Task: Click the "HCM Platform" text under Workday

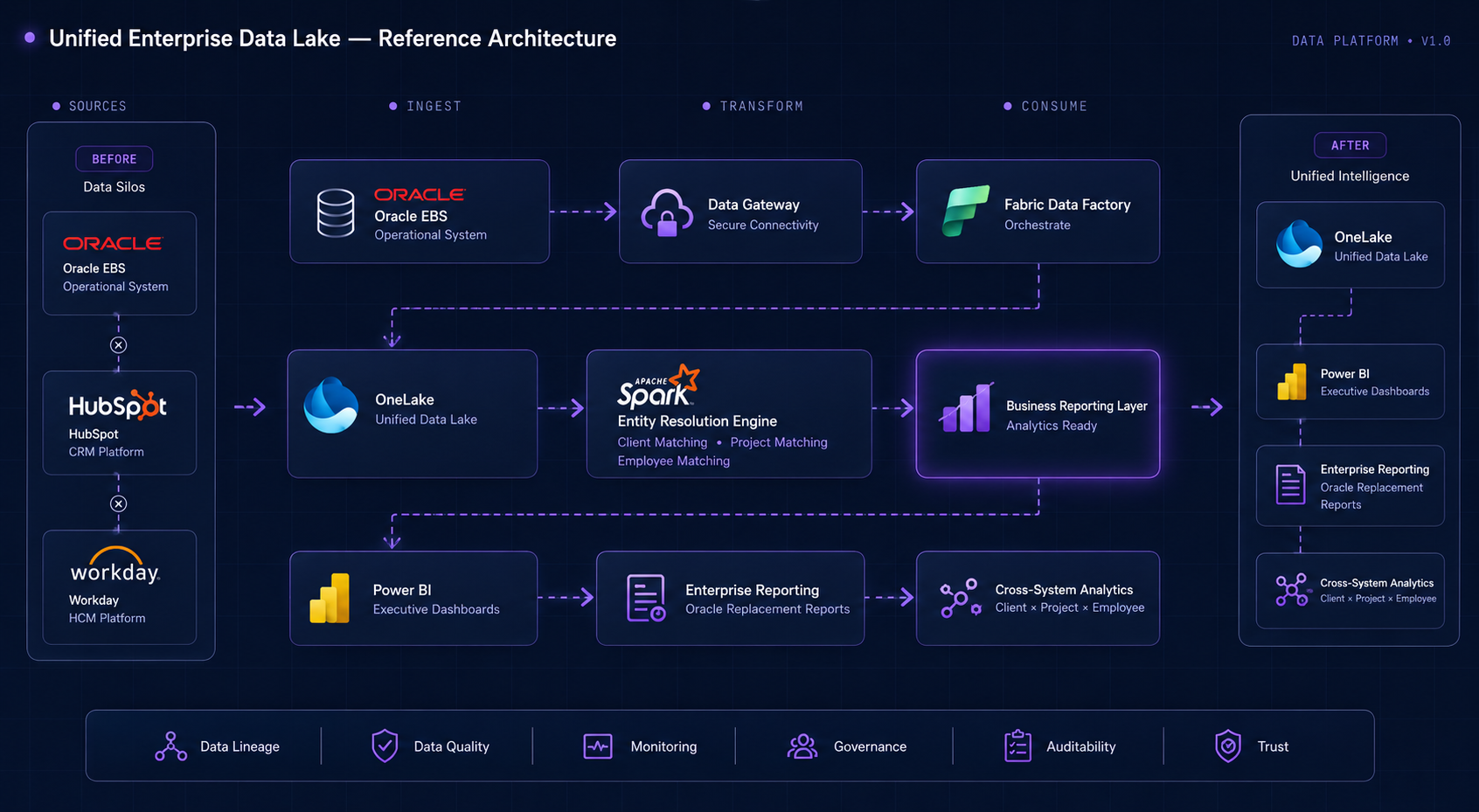Action: pyautogui.click(x=107, y=618)
